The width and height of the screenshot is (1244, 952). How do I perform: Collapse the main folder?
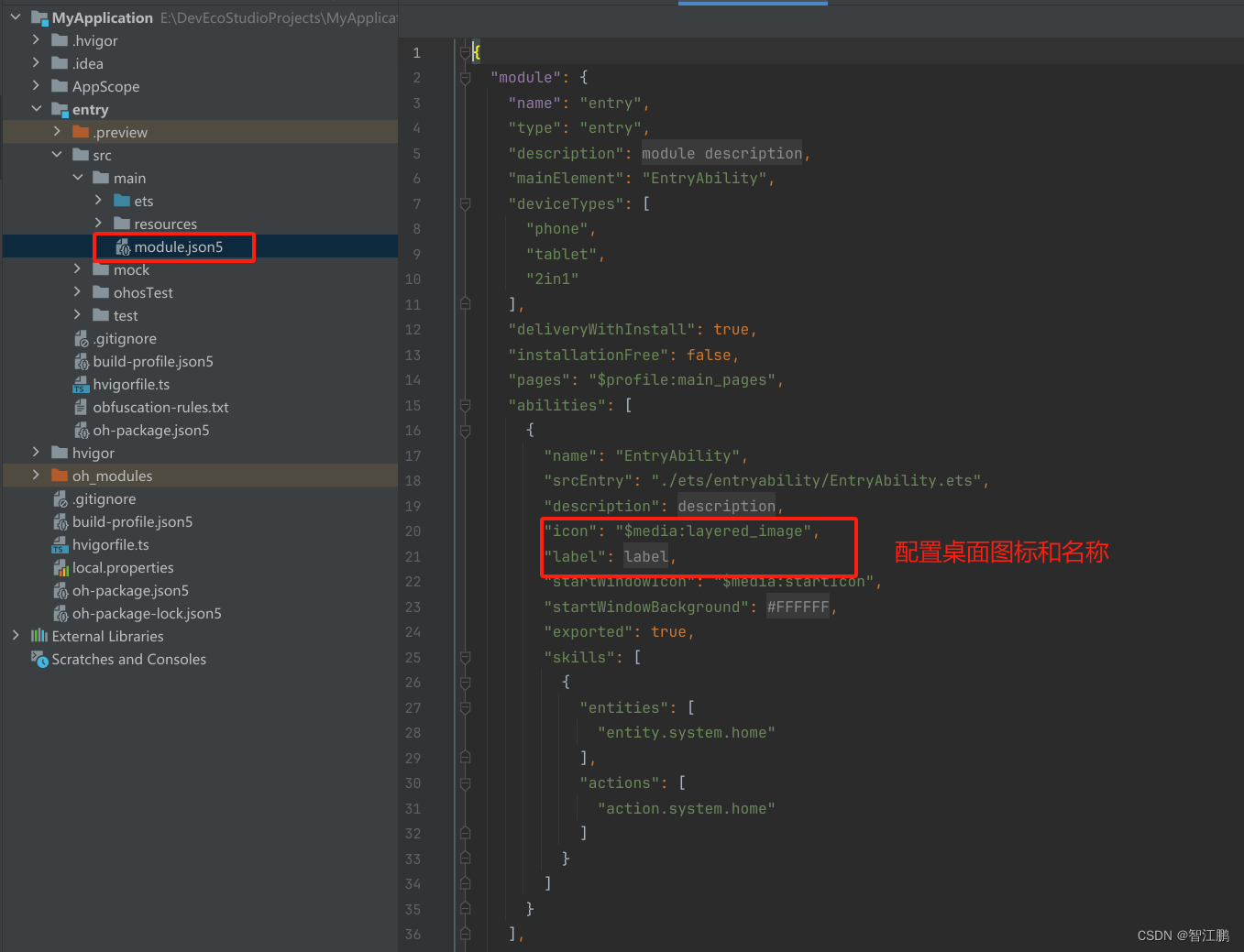[x=78, y=177]
